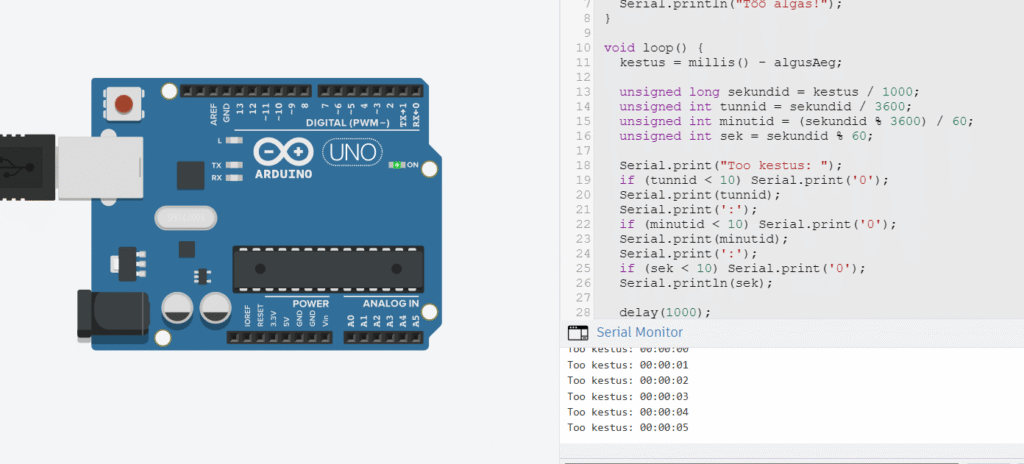Click code line 'kestus = millis() - algusAeg;'

(x=731, y=63)
